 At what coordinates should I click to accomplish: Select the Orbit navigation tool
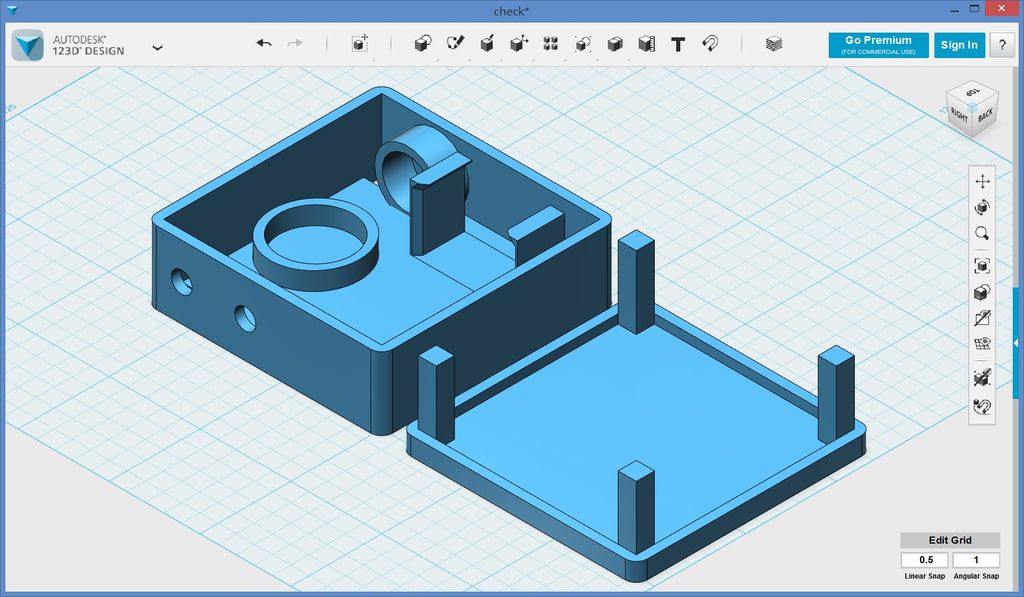(982, 208)
